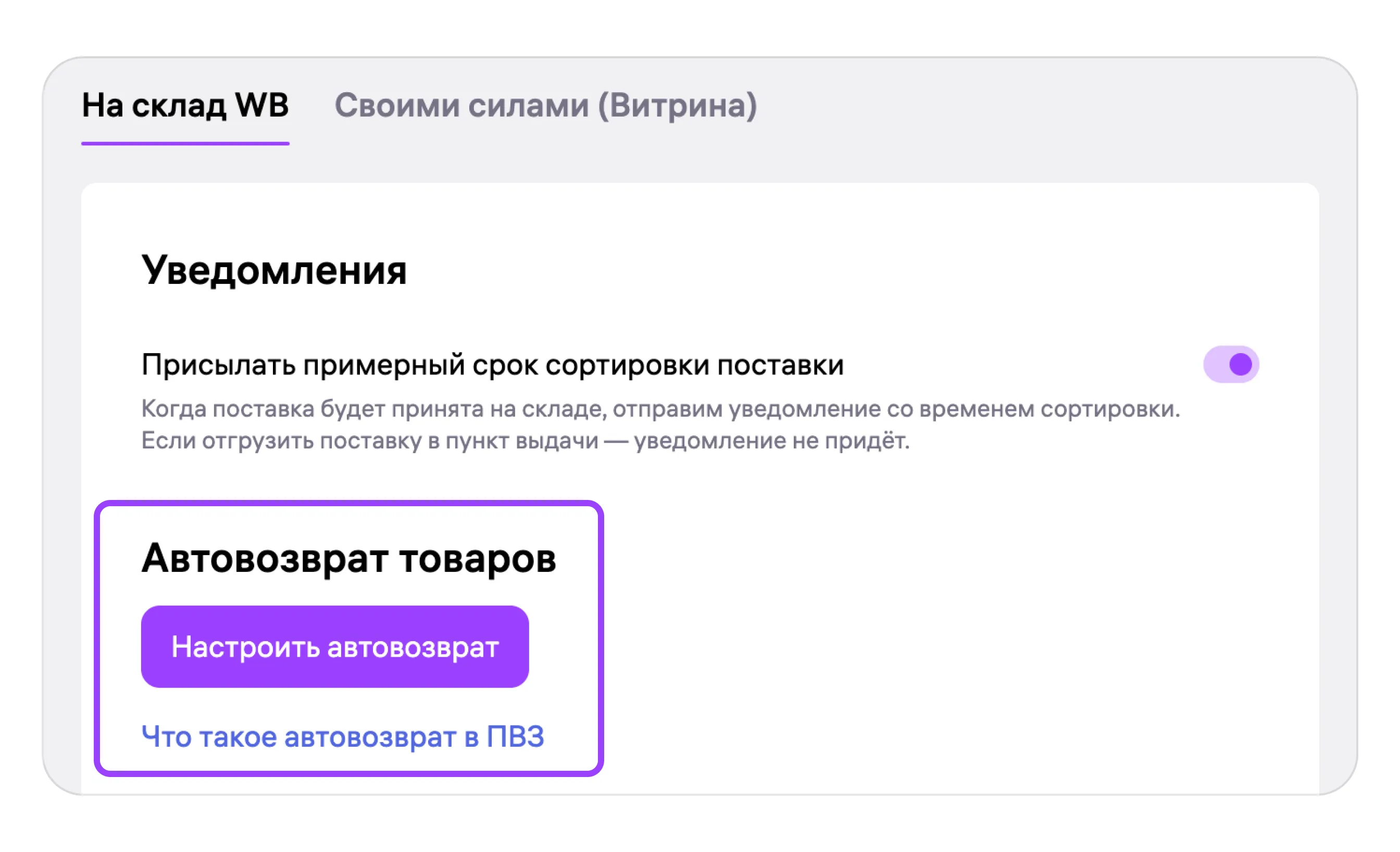Open the 'Своими силами (Витрина)' tab

(x=545, y=106)
